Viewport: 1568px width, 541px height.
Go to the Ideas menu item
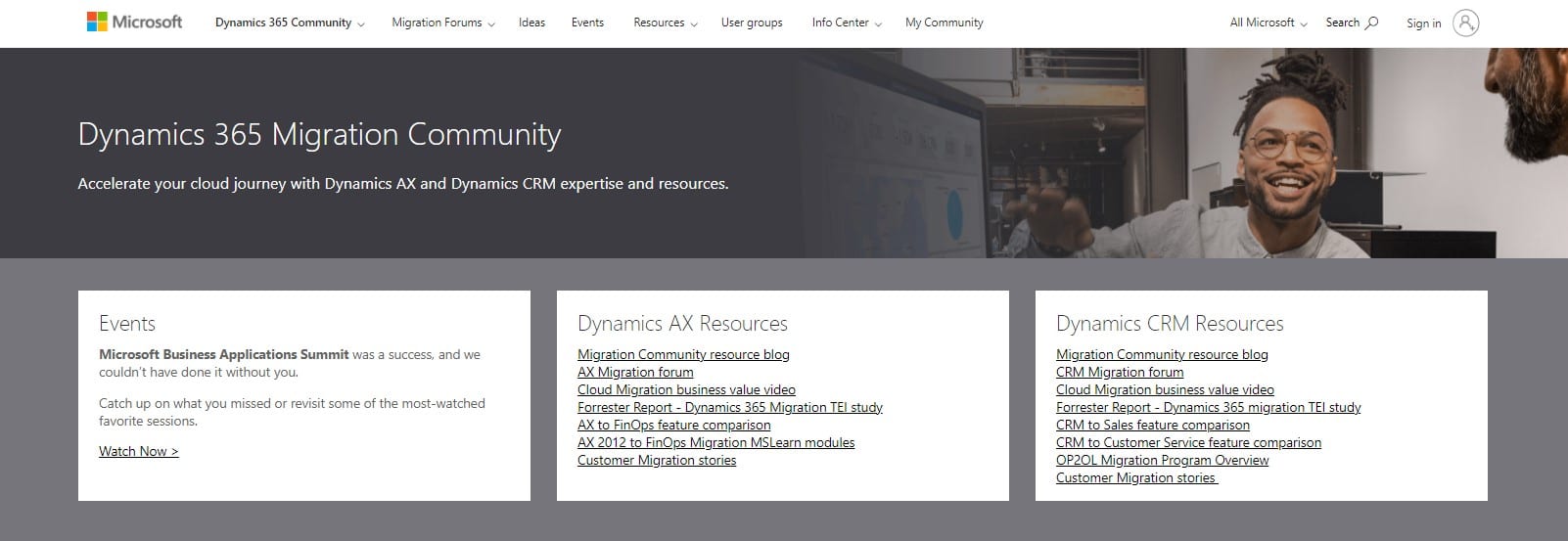(x=531, y=23)
